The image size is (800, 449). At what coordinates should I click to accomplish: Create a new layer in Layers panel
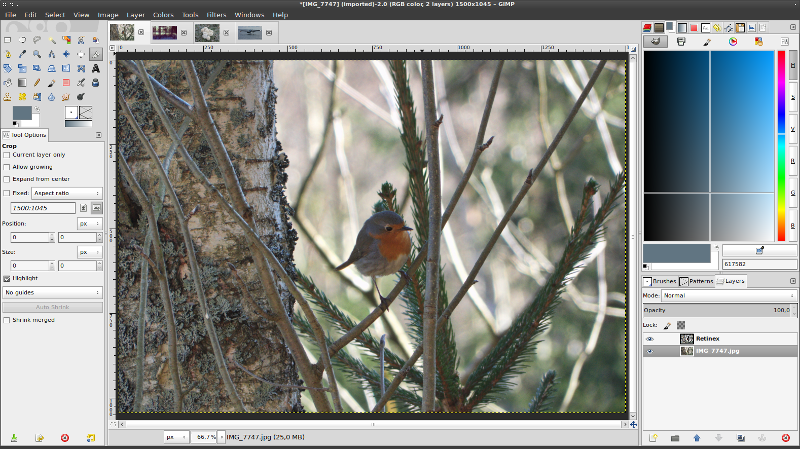point(653,438)
